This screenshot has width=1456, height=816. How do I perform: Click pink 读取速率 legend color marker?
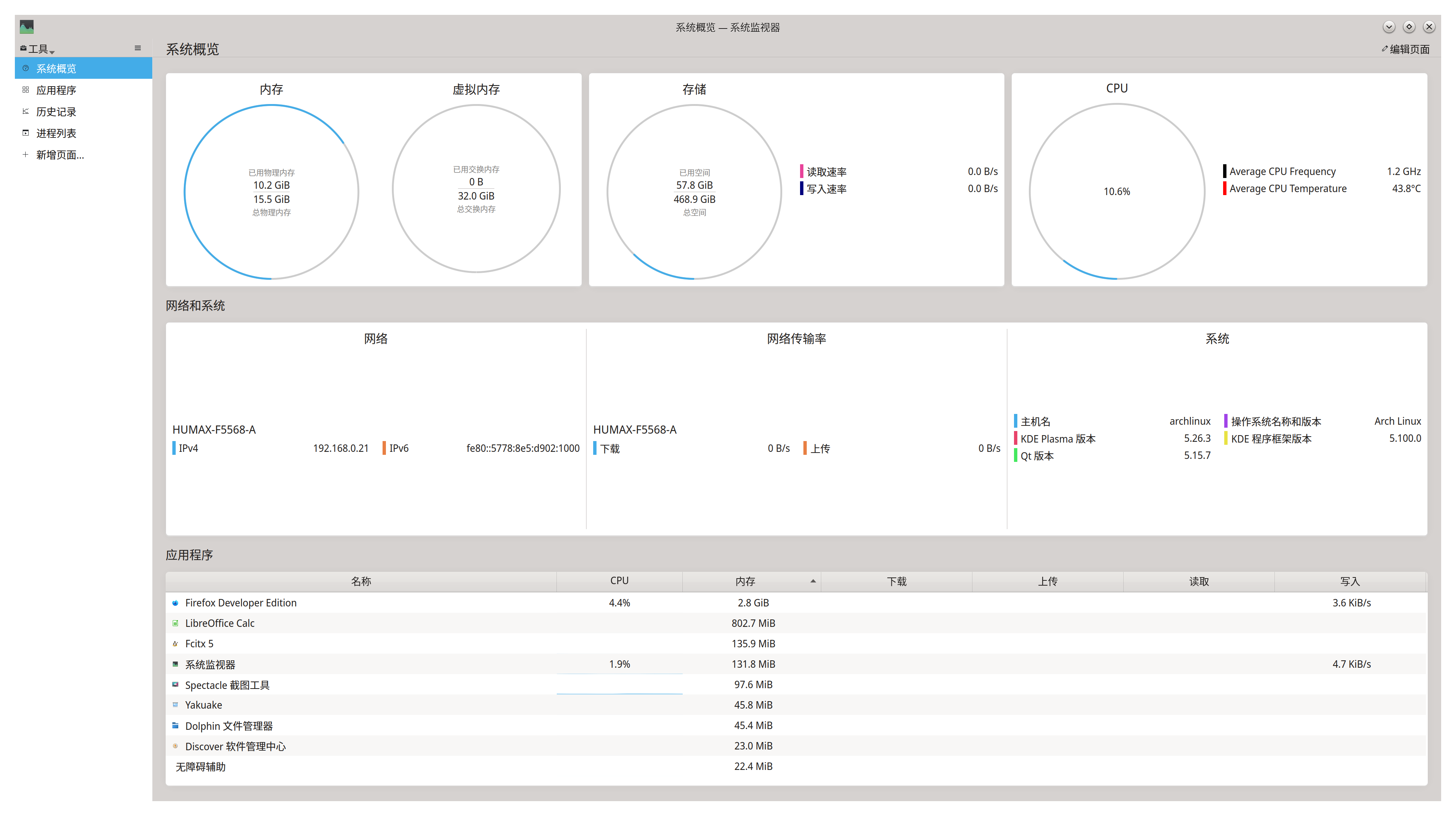[x=802, y=171]
